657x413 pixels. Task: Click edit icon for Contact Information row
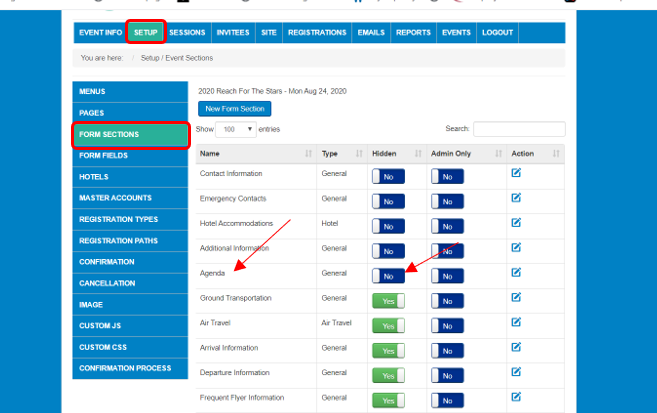pos(516,173)
